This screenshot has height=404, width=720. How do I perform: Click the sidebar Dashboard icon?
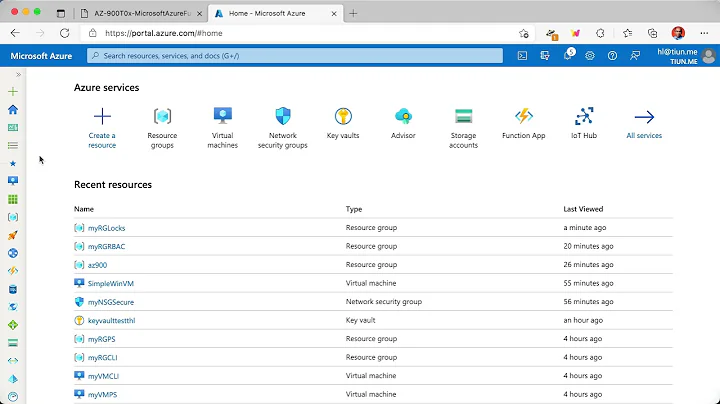(x=13, y=127)
